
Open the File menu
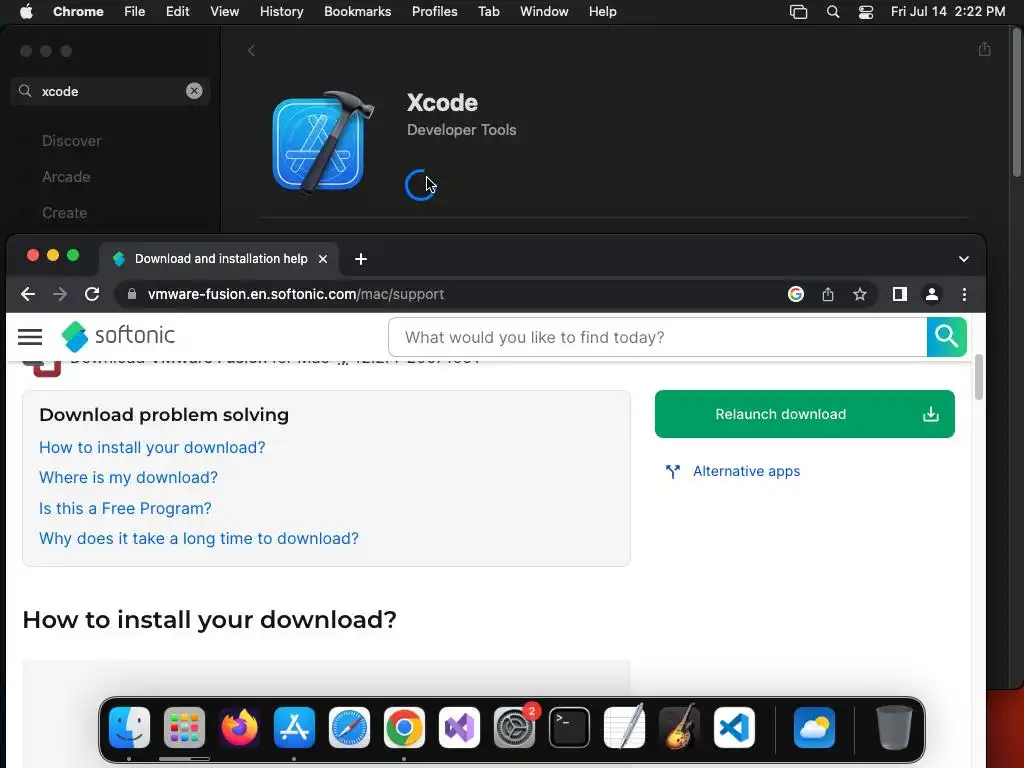tap(135, 12)
